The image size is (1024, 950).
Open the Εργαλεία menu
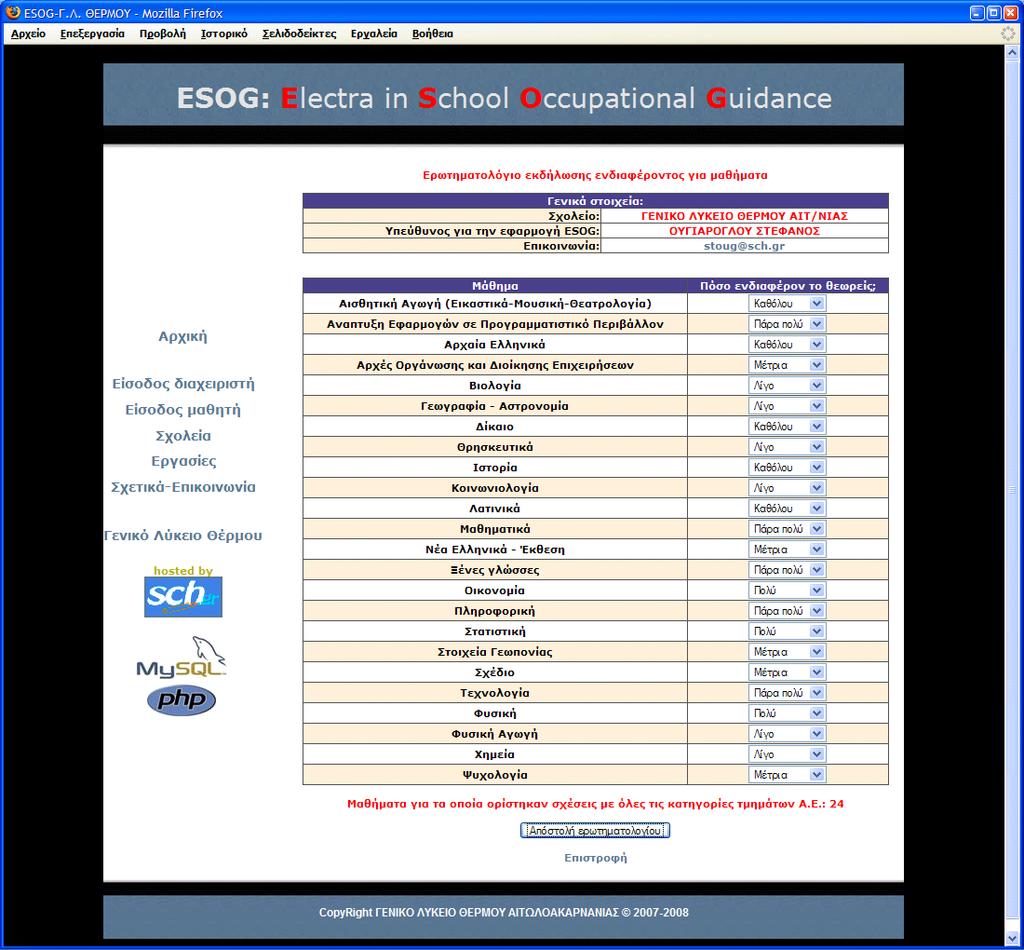coord(374,33)
